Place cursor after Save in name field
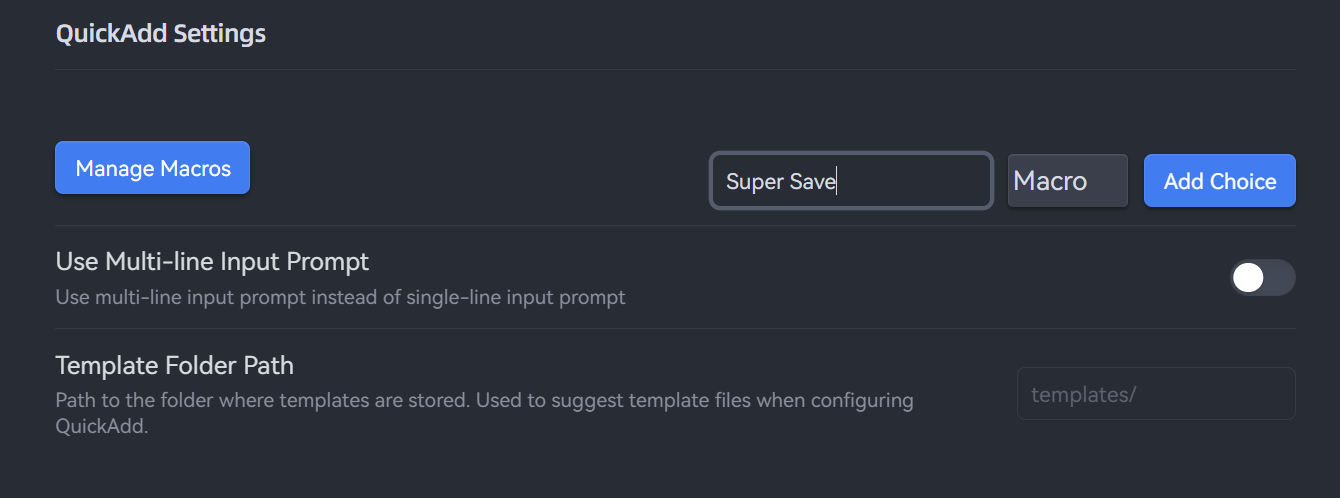The width and height of the screenshot is (1340, 498). (837, 182)
